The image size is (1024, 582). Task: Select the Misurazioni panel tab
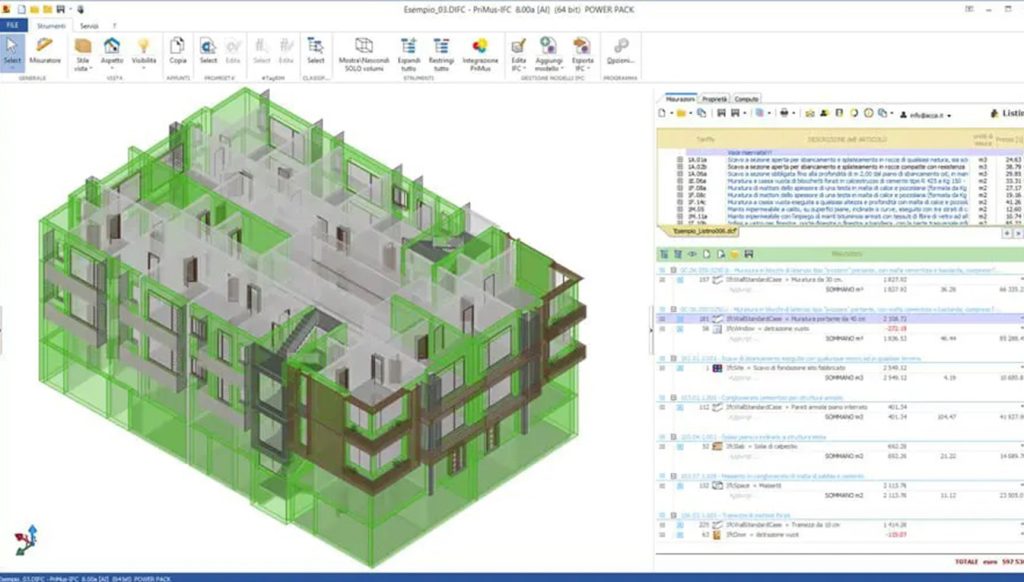(x=680, y=99)
